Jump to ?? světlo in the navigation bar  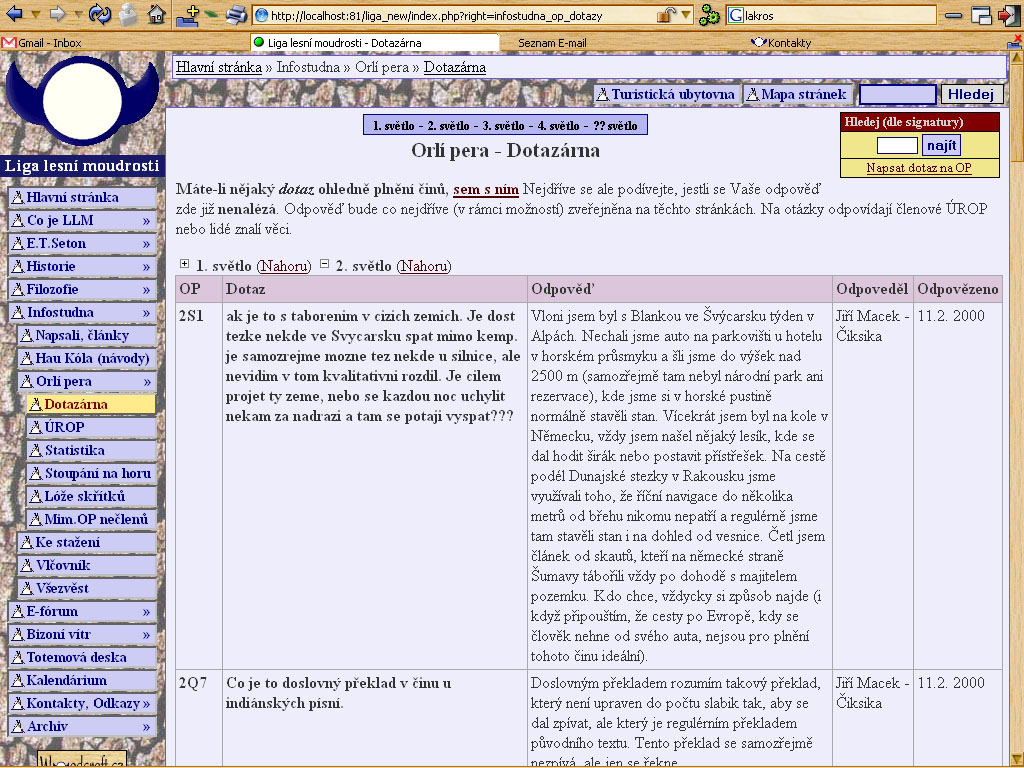[615, 126]
